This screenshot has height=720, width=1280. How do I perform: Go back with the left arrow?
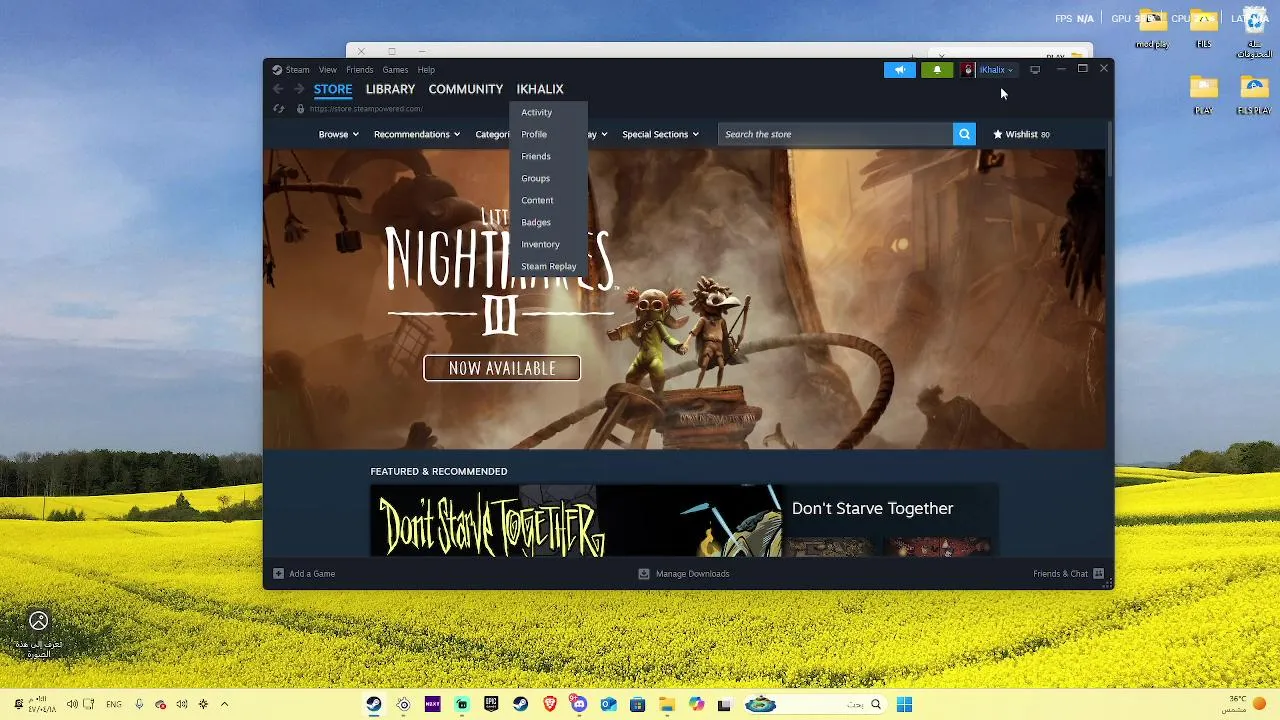coord(278,89)
